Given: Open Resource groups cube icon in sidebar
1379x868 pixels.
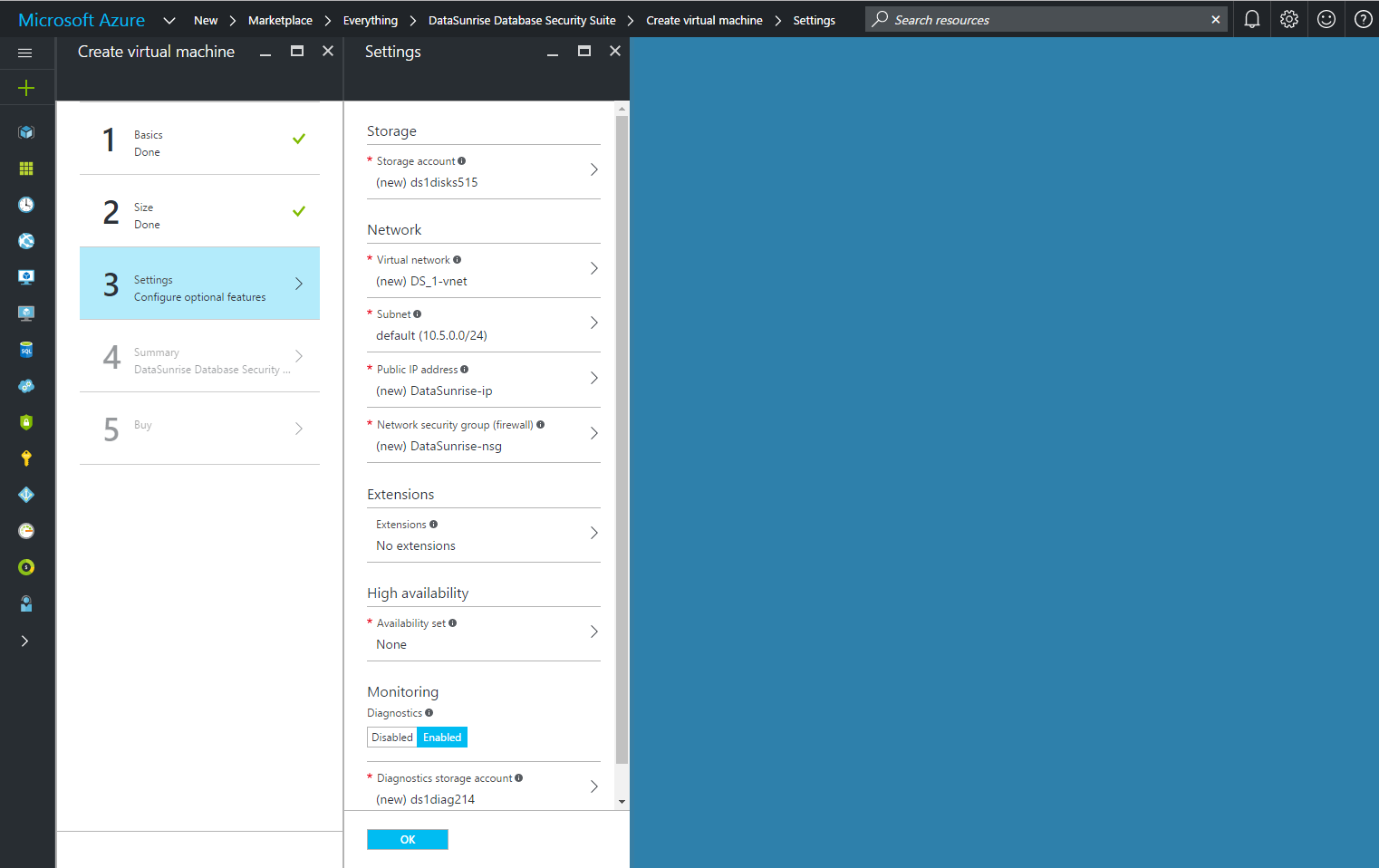Looking at the screenshot, I should coord(26,132).
